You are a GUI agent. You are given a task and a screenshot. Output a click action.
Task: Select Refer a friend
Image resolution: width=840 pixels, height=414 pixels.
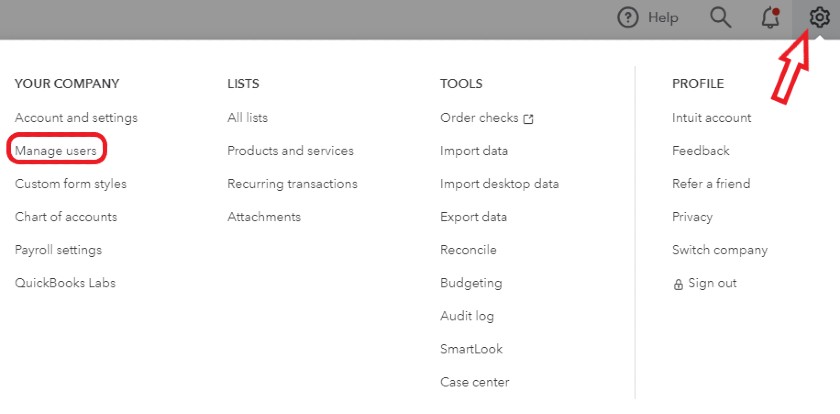(x=711, y=184)
